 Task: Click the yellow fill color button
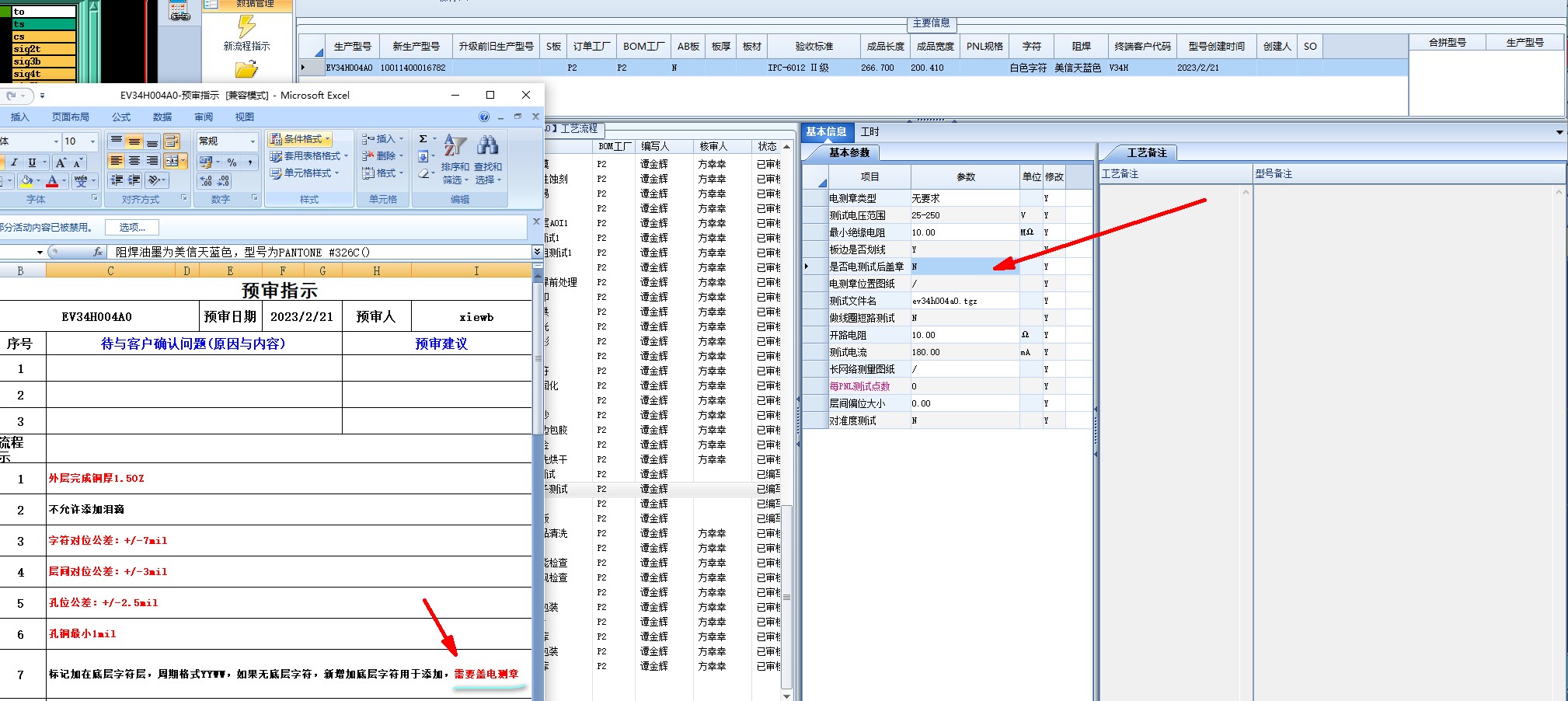[x=27, y=181]
